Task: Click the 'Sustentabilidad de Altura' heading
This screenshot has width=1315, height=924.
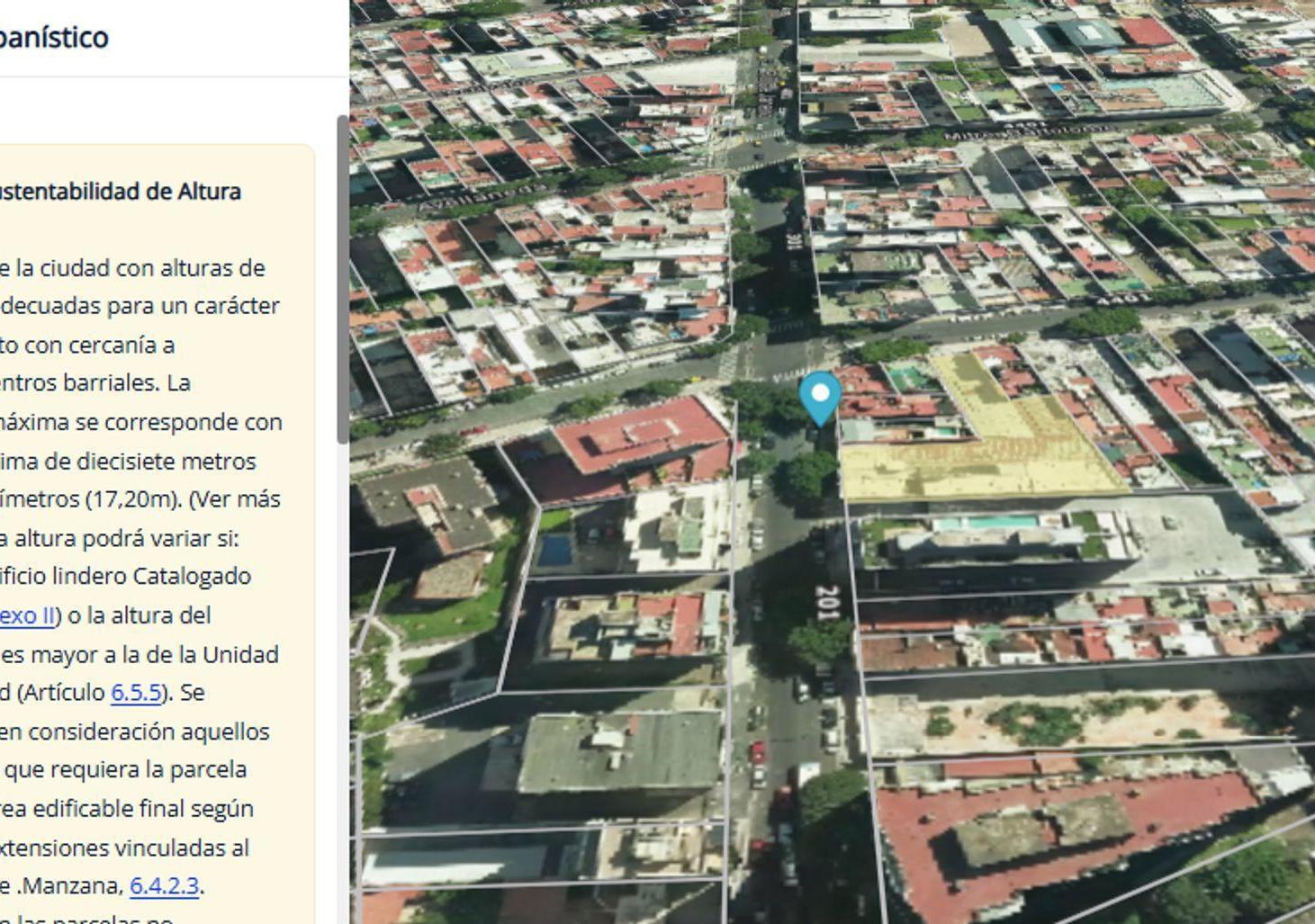Action: click(120, 191)
